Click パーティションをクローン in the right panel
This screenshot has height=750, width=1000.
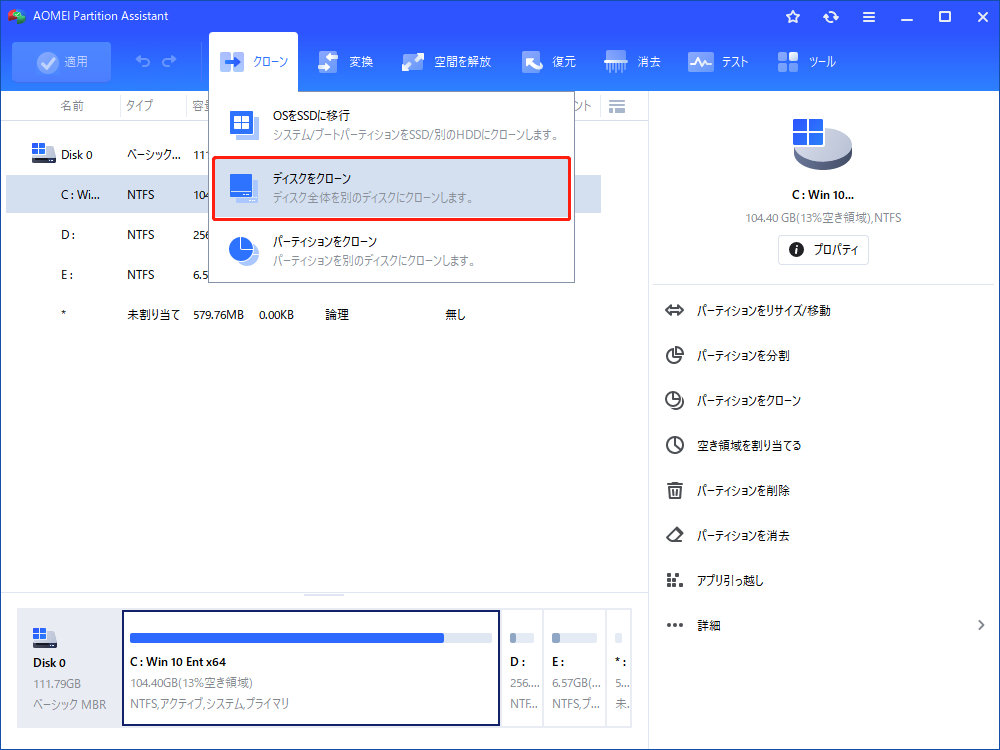click(x=749, y=401)
